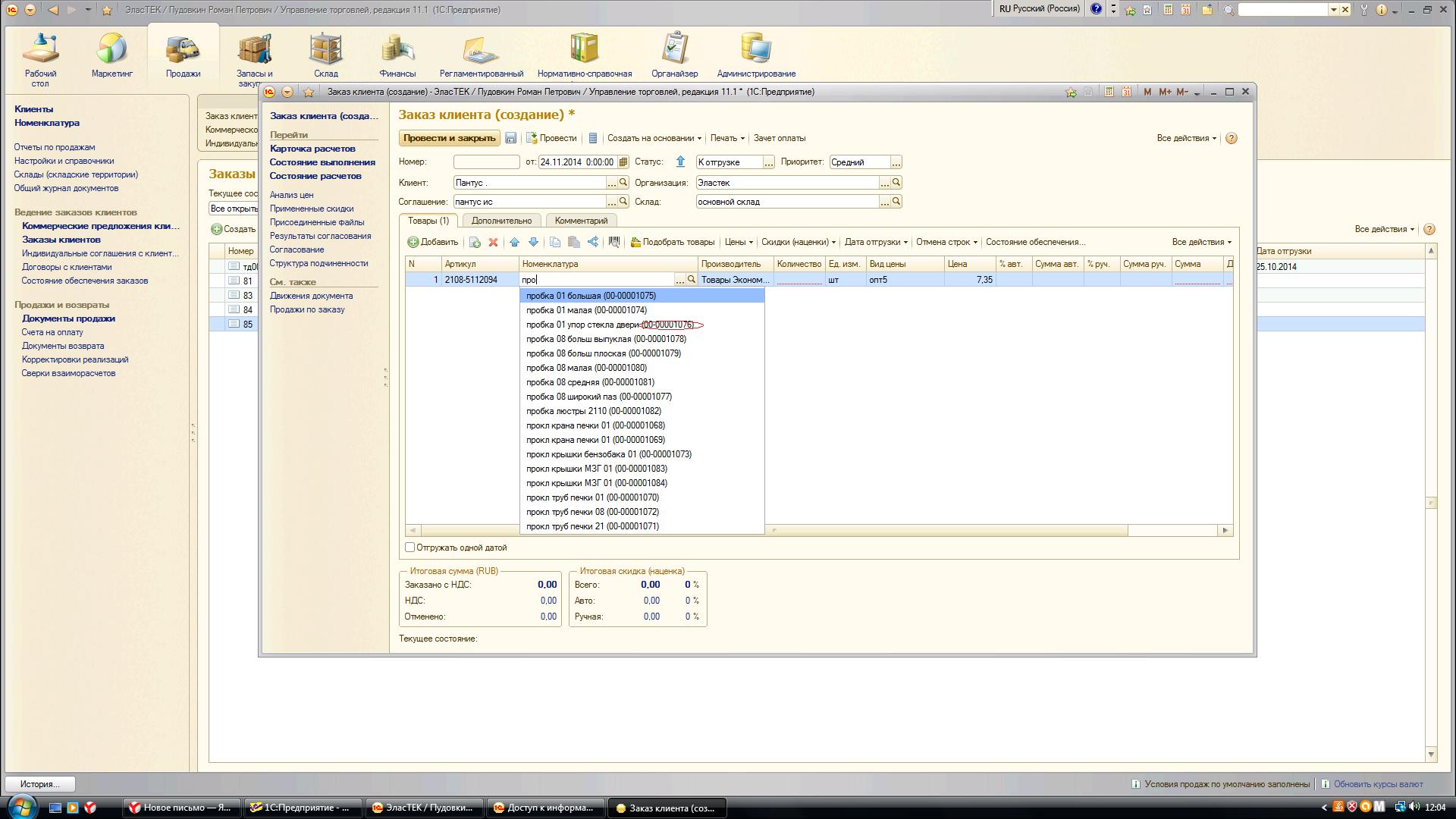Click the Провести и закрыть button
Image resolution: width=1456 pixels, height=819 pixels.
pos(449,138)
